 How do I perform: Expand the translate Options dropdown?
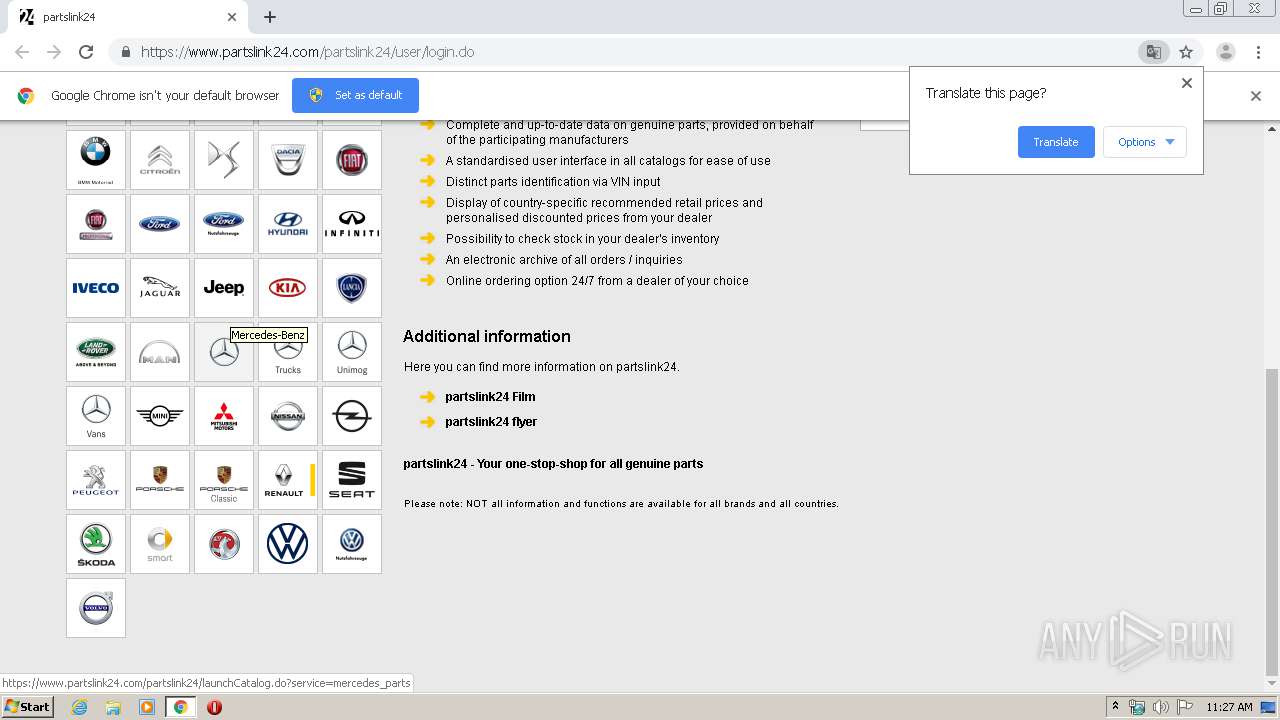(1145, 142)
